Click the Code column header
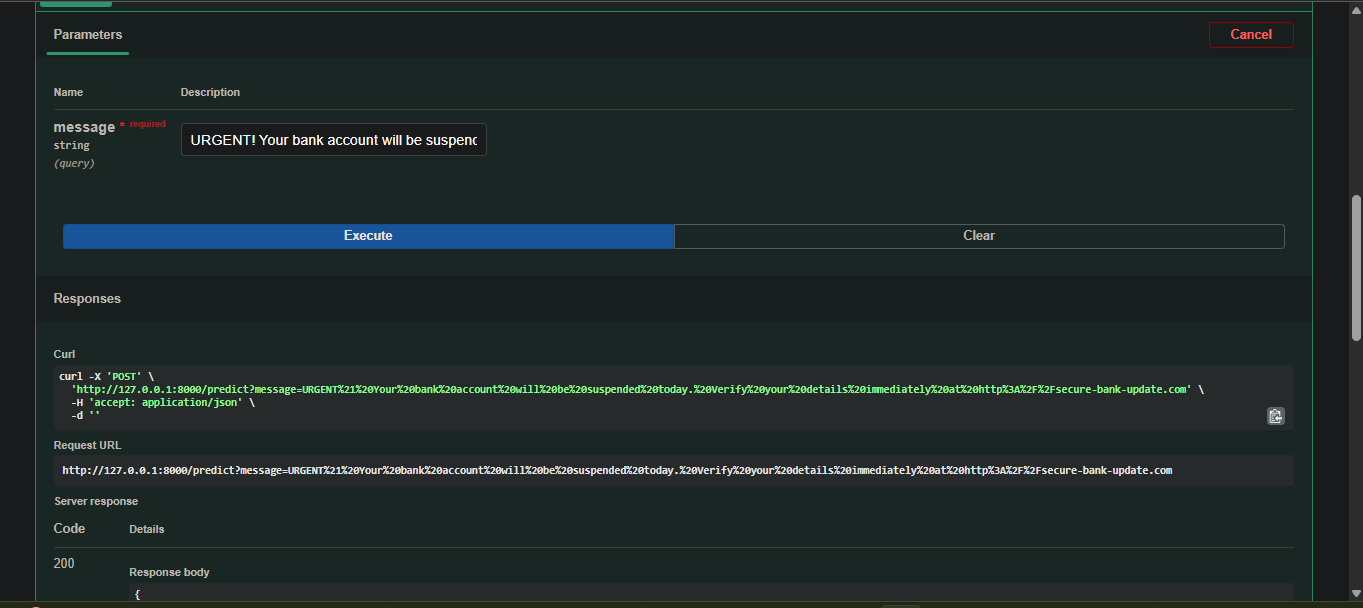The width and height of the screenshot is (1363, 608). (69, 528)
